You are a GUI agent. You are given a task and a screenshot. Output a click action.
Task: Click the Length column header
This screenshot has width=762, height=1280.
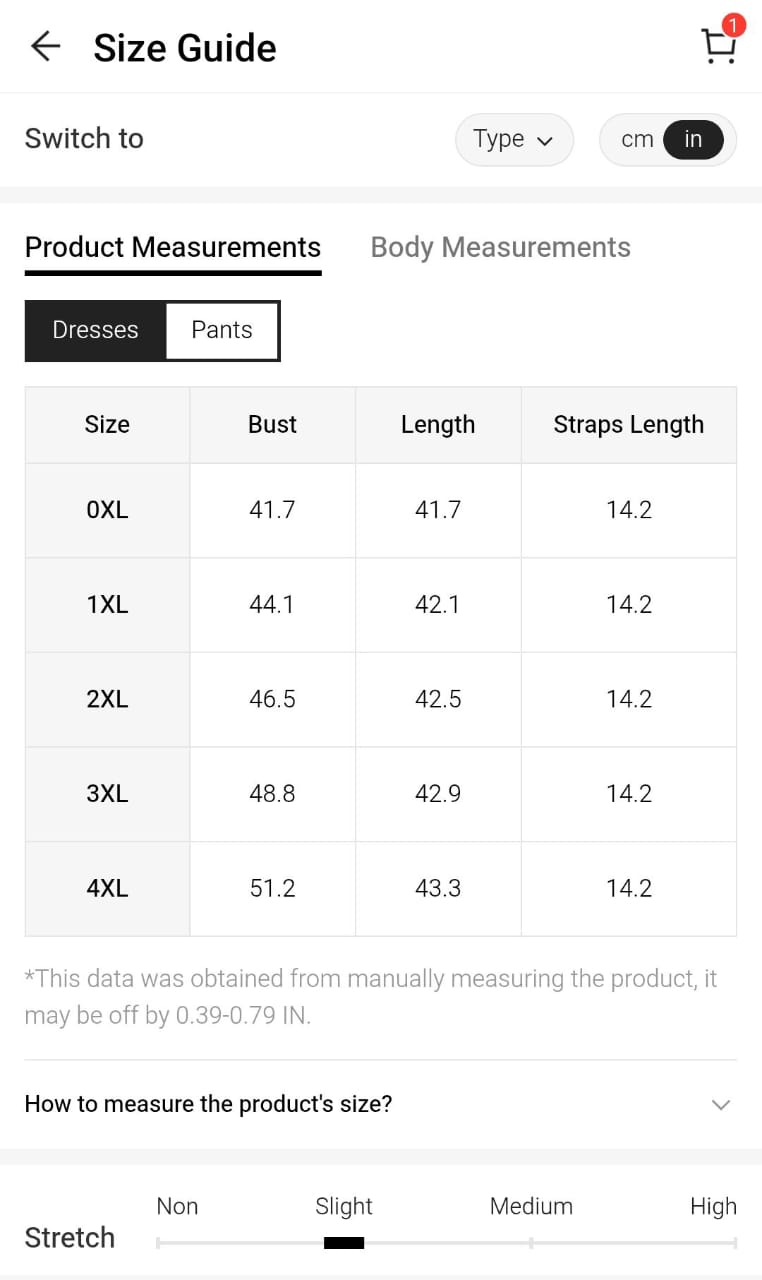(438, 425)
